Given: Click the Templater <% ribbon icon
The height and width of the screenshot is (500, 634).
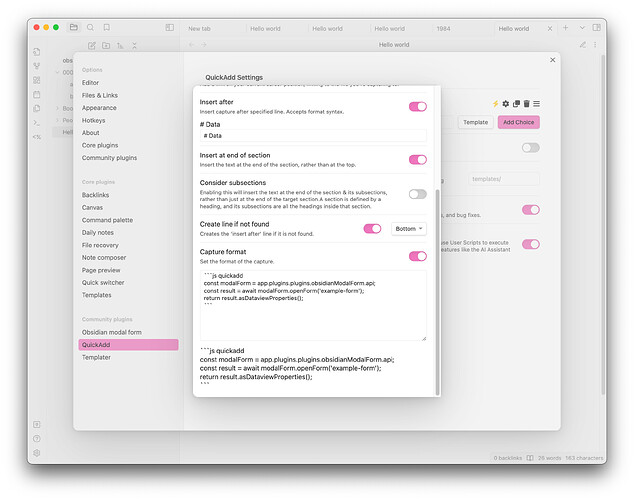Looking at the screenshot, I should point(37,137).
